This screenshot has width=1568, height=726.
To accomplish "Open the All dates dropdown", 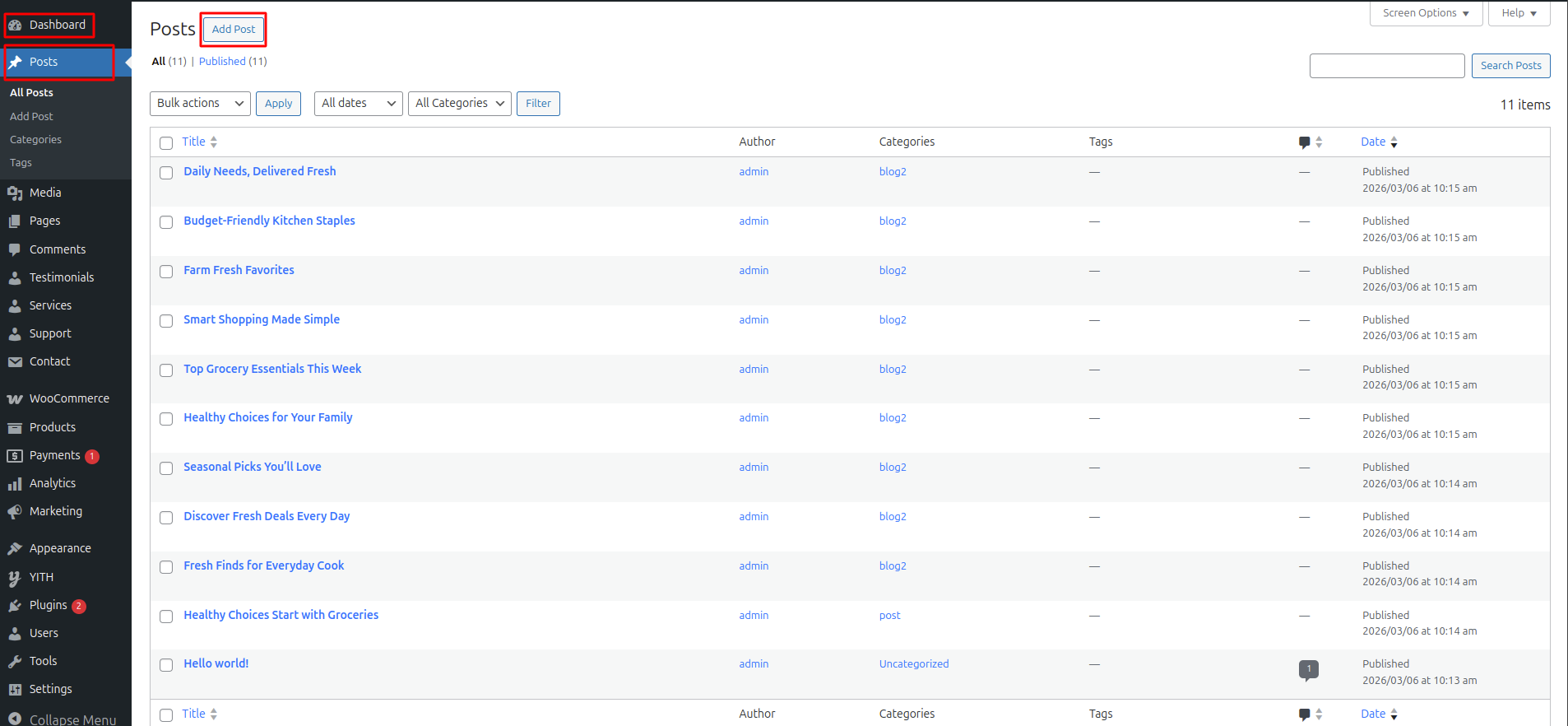I will [359, 104].
